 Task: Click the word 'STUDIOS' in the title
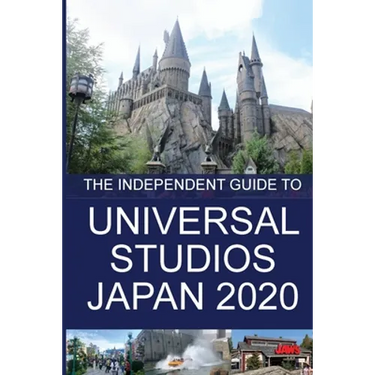point(193,259)
